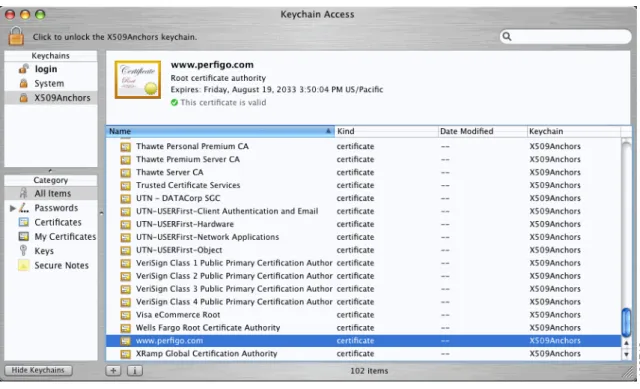This screenshot has height=389, width=640.
Task: Click the Certificates category icon
Action: click(24, 222)
